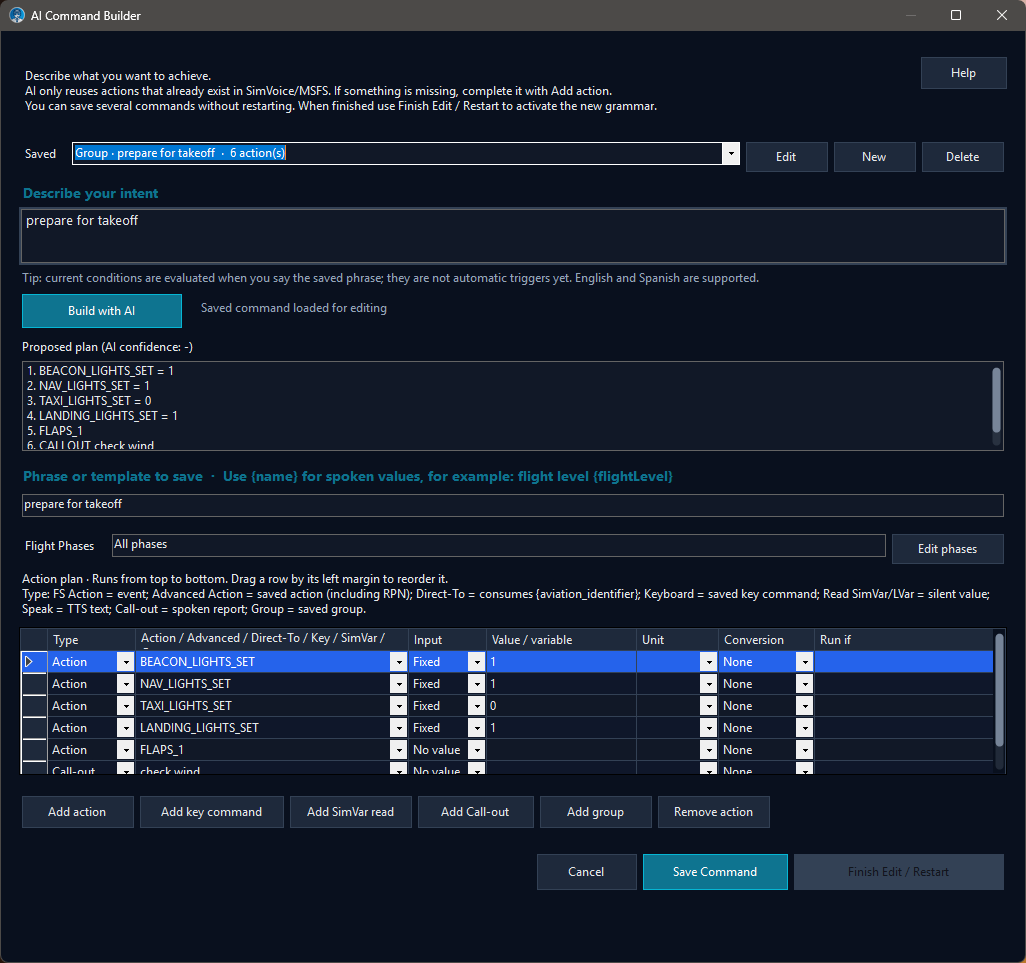Screen dimensions: 1026x963
Task: Open Conversion dropdown in LANDING_LIGHTS_SET row
Action: (805, 728)
